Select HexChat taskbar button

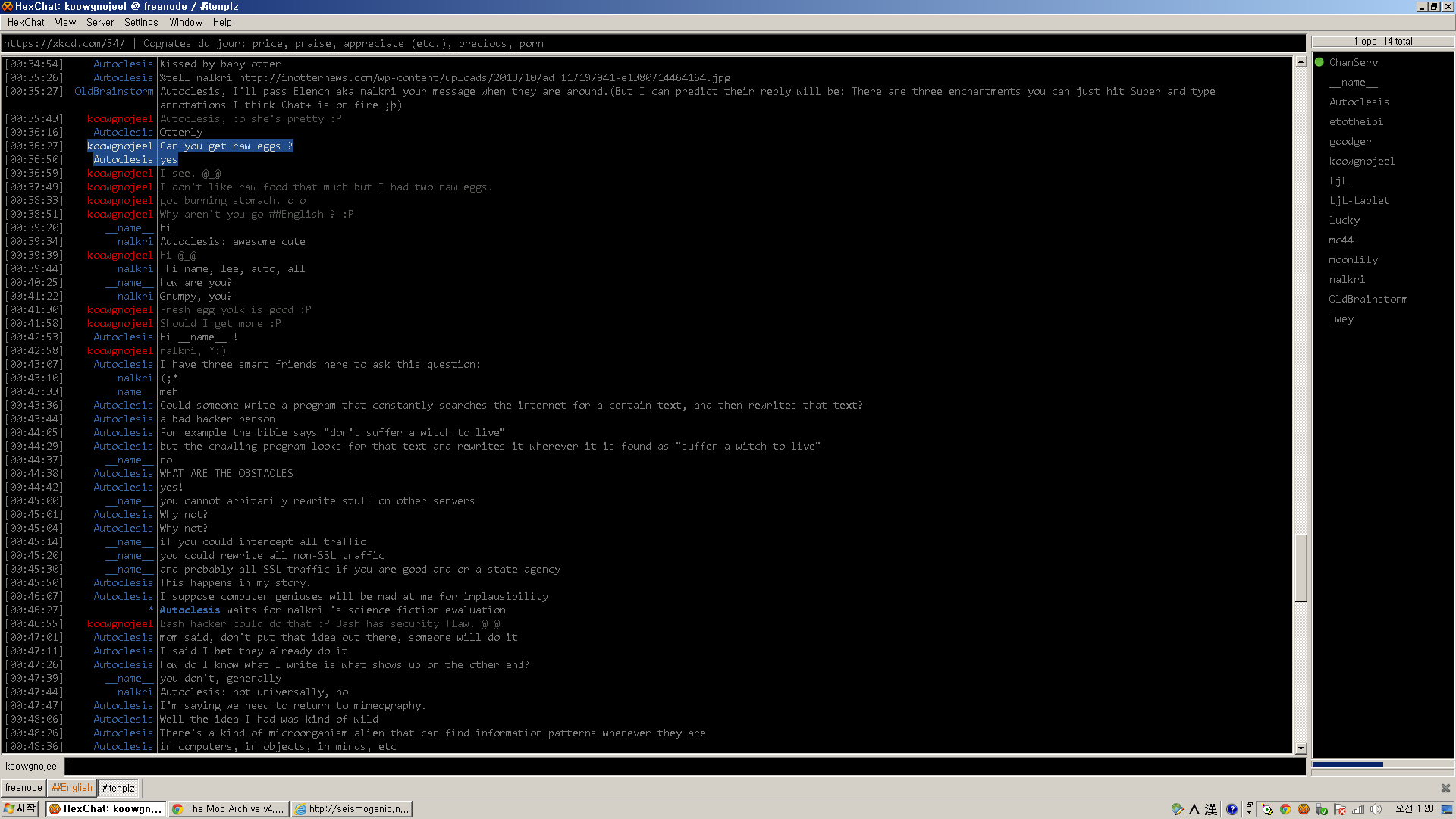105,809
